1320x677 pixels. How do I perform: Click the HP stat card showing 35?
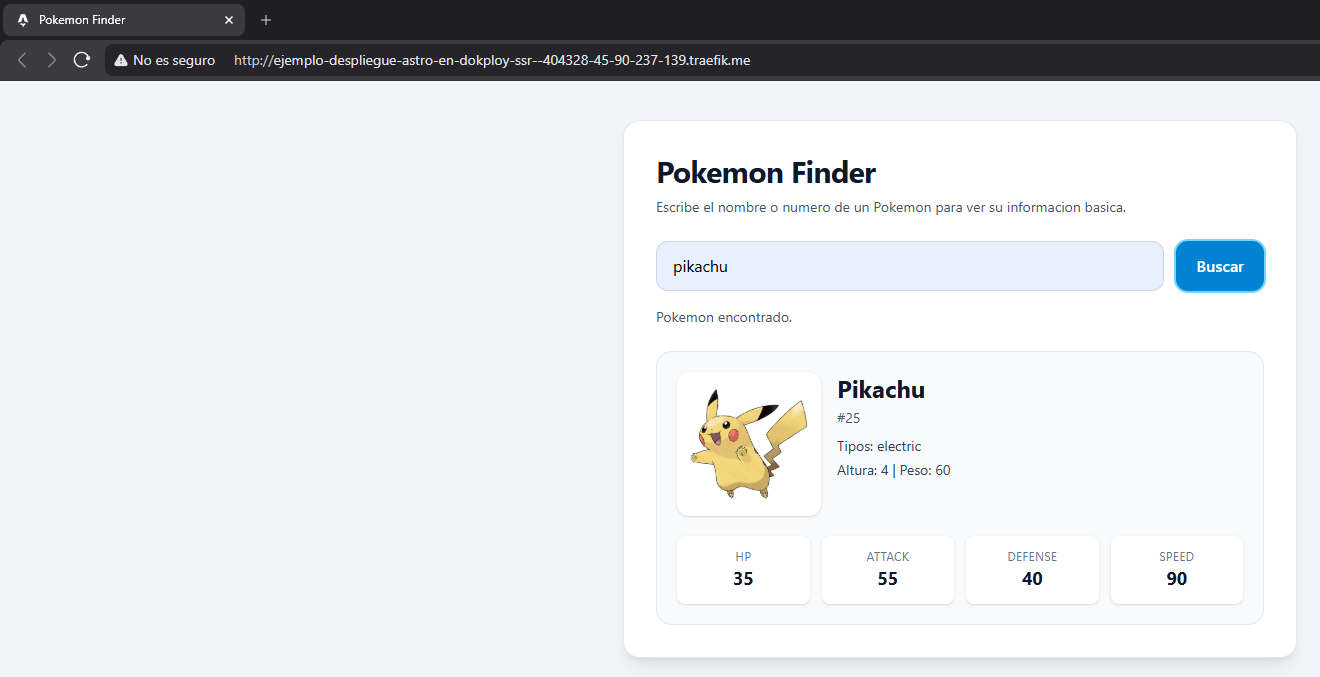(x=743, y=570)
